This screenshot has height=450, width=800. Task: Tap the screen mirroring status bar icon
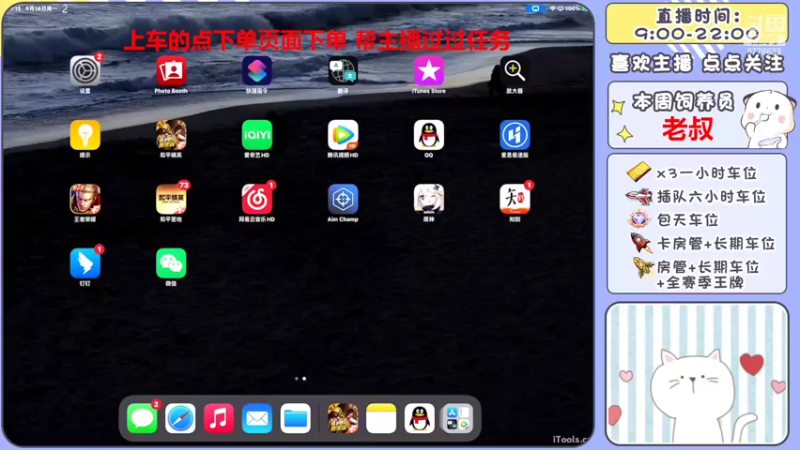[x=535, y=9]
